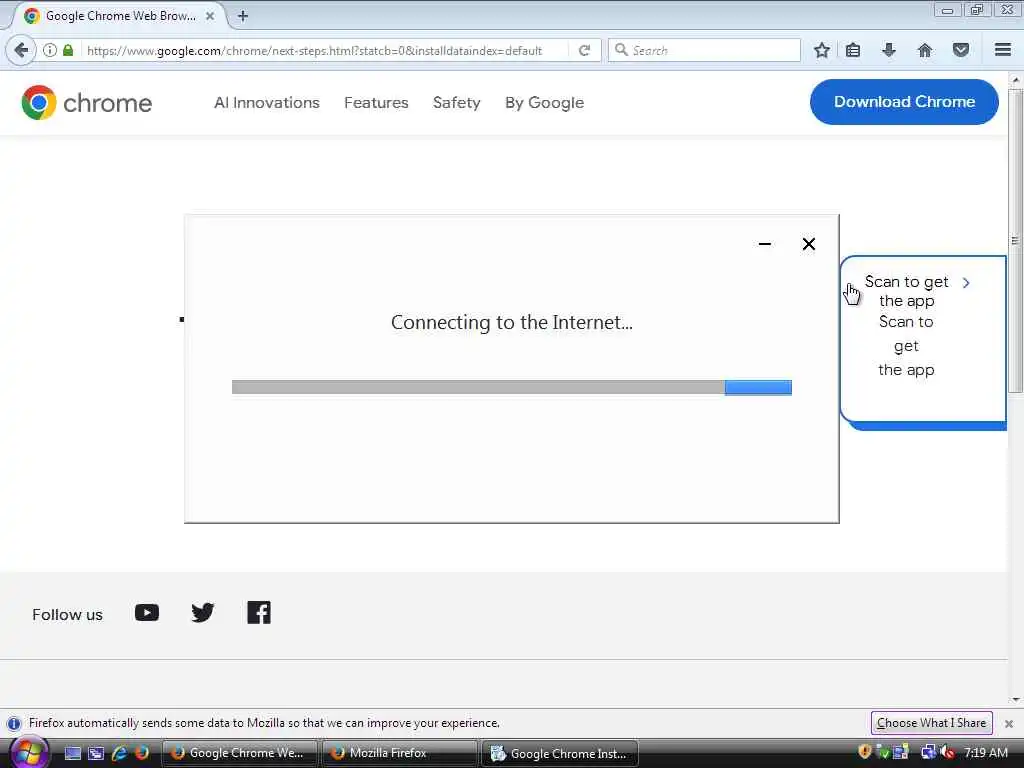Minimize the Chrome installer dialog

tap(765, 244)
